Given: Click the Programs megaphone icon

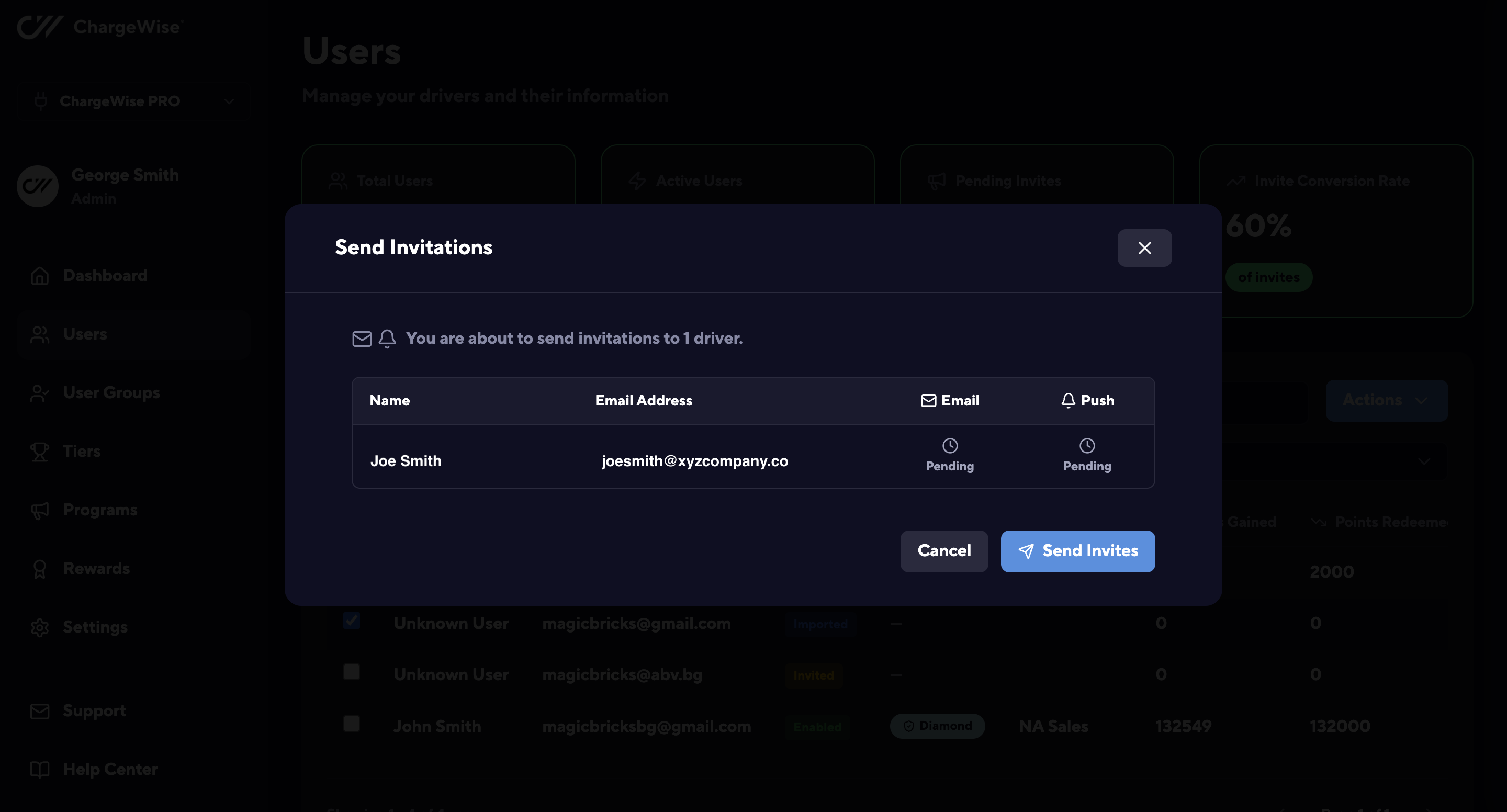Looking at the screenshot, I should tap(40, 510).
